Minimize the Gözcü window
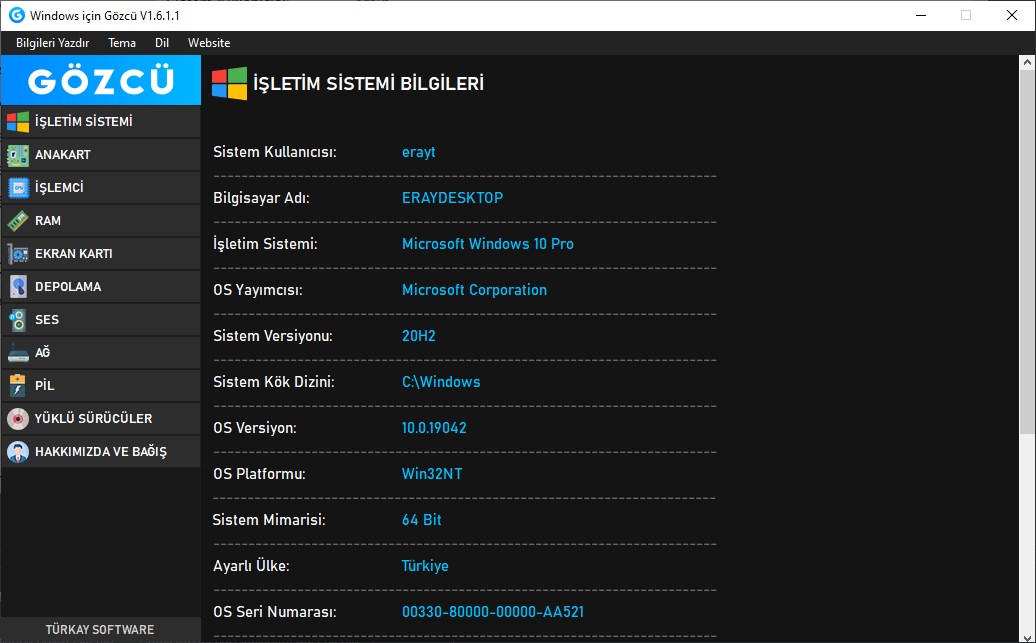Image resolution: width=1036 pixels, height=643 pixels. pos(920,15)
